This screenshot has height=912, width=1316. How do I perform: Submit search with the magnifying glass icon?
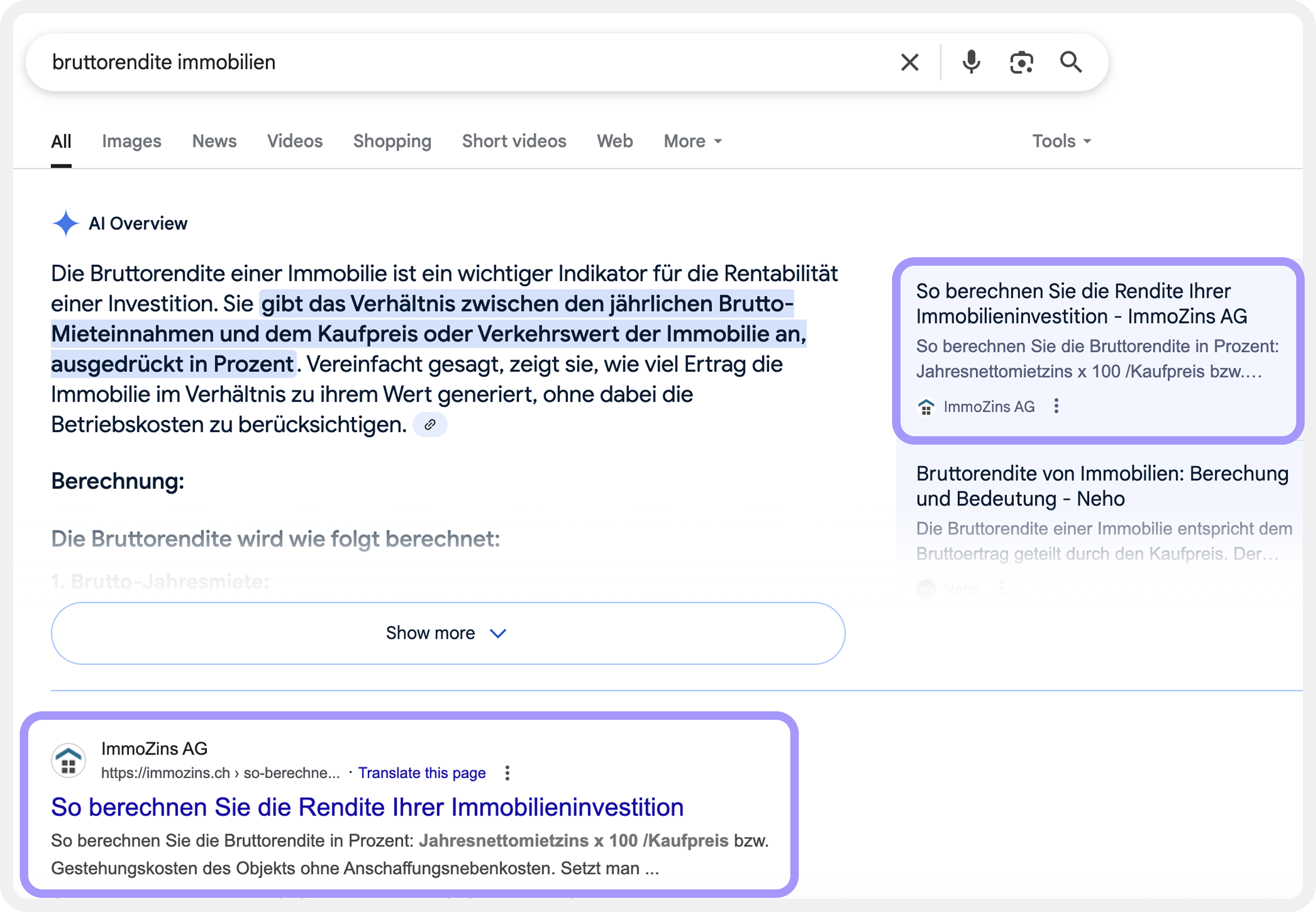1071,62
